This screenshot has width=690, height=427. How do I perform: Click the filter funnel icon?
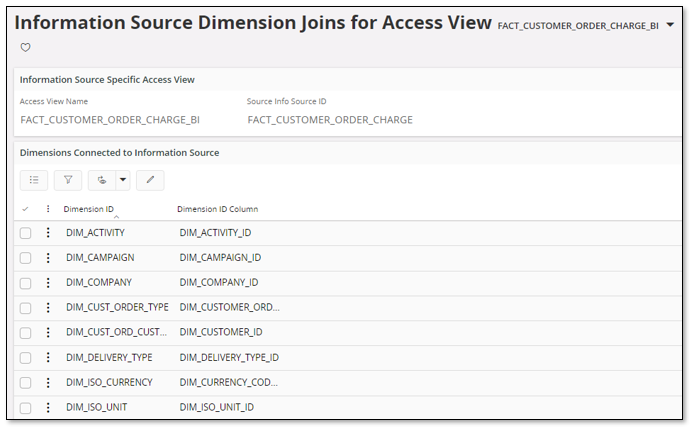pos(68,180)
